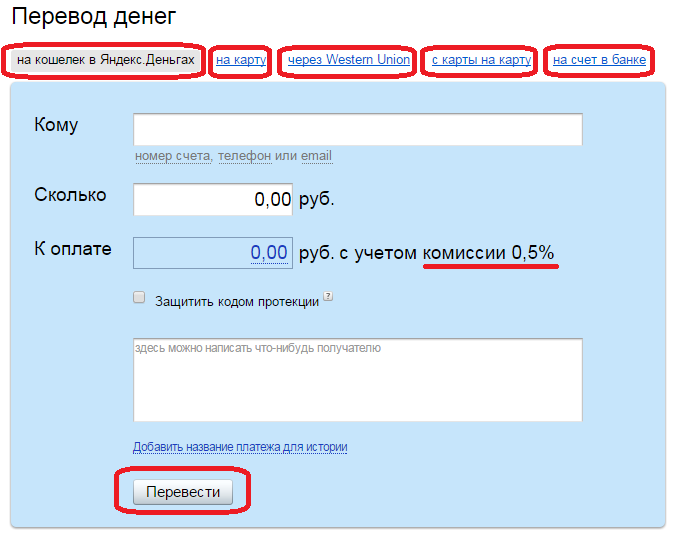Click 'Добавить название платежа для истории' link
Screen dimensions: 681x541
240,447
